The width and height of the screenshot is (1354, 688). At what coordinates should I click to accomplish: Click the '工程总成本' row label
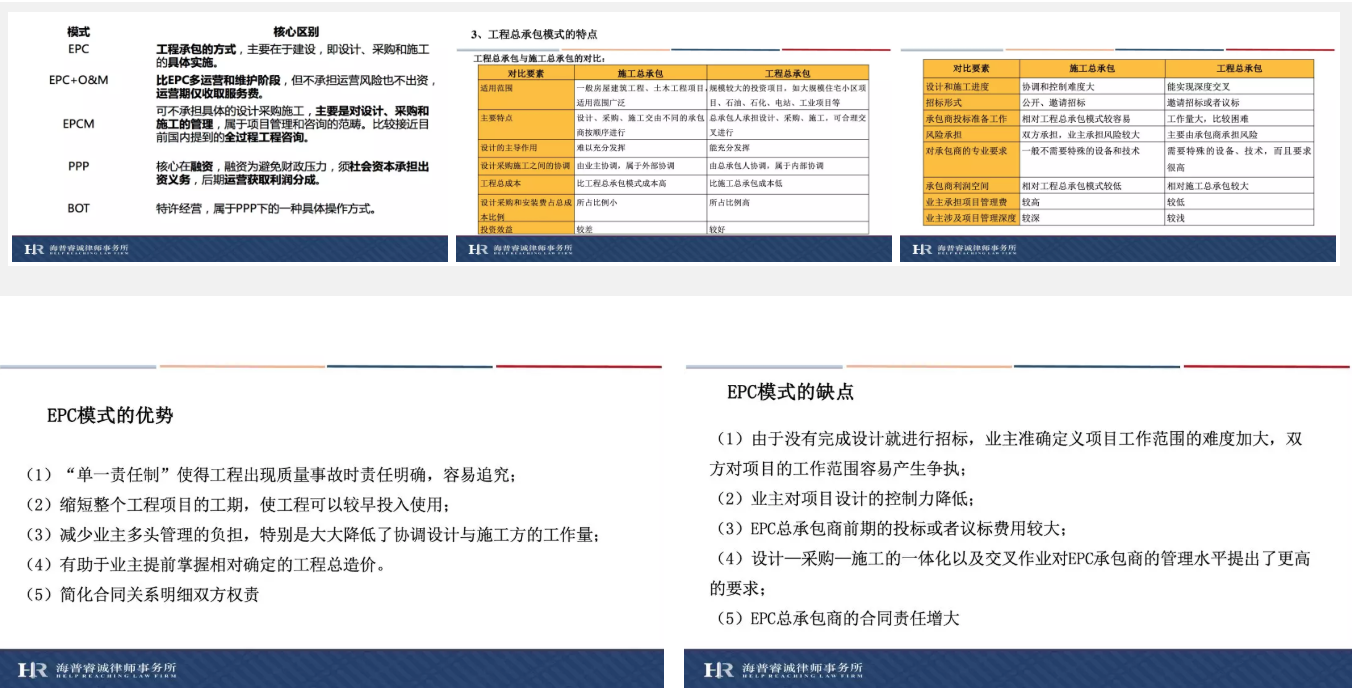(x=501, y=184)
